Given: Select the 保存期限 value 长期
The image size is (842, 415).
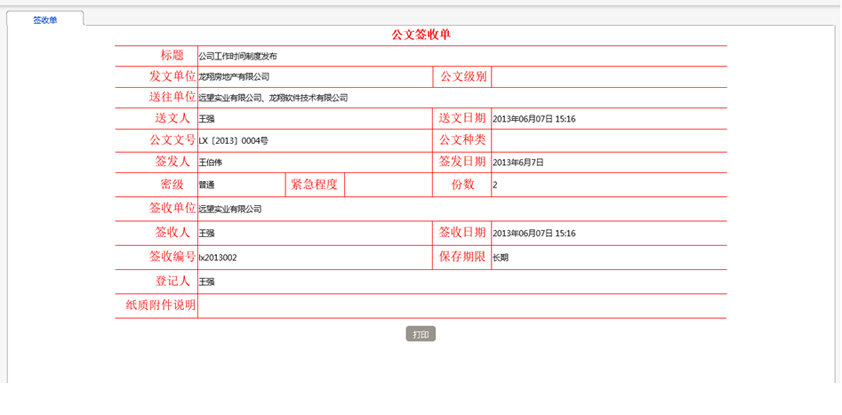Looking at the screenshot, I should pyautogui.click(x=500, y=258).
